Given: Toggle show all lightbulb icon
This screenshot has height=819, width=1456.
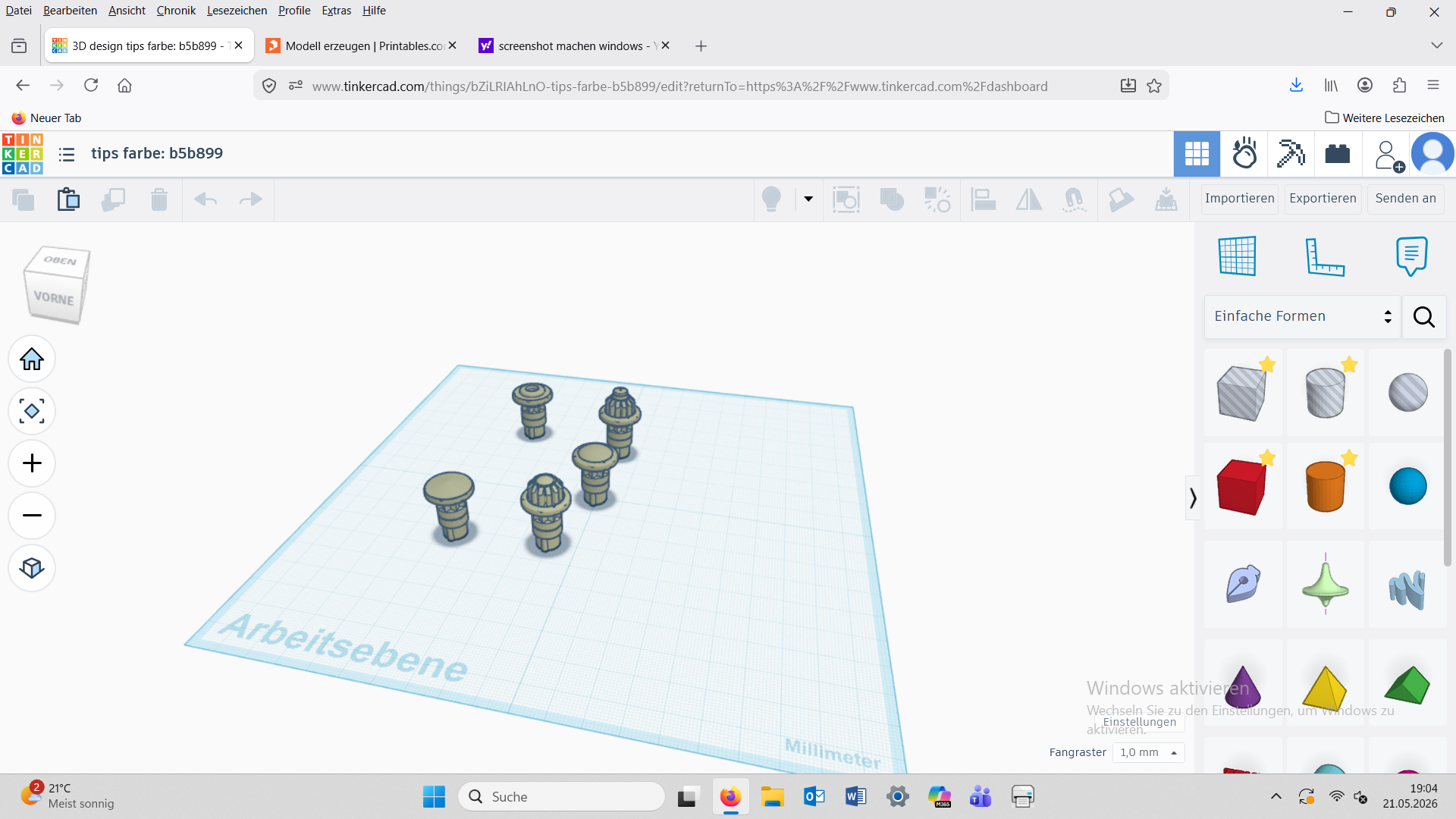Looking at the screenshot, I should coord(771,199).
